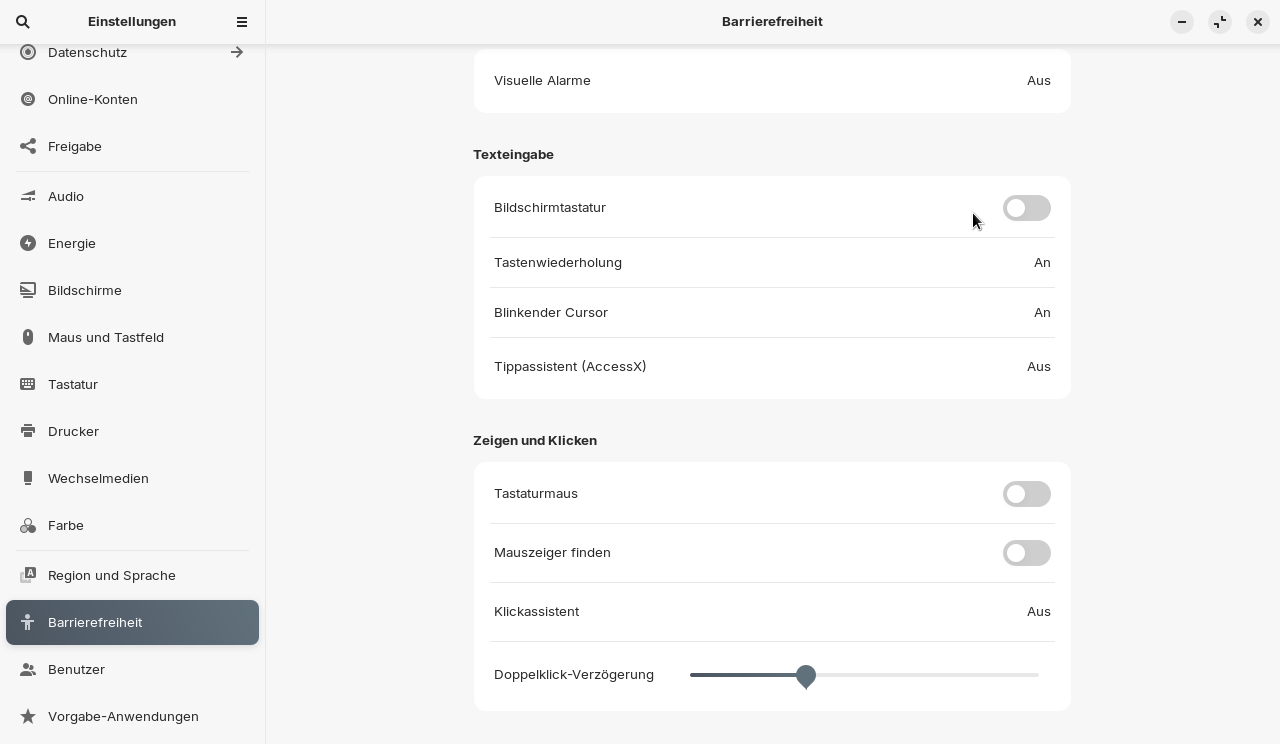Open the Tippassistent (AccessX) settings row
Viewport: 1280px width, 744px height.
771,367
